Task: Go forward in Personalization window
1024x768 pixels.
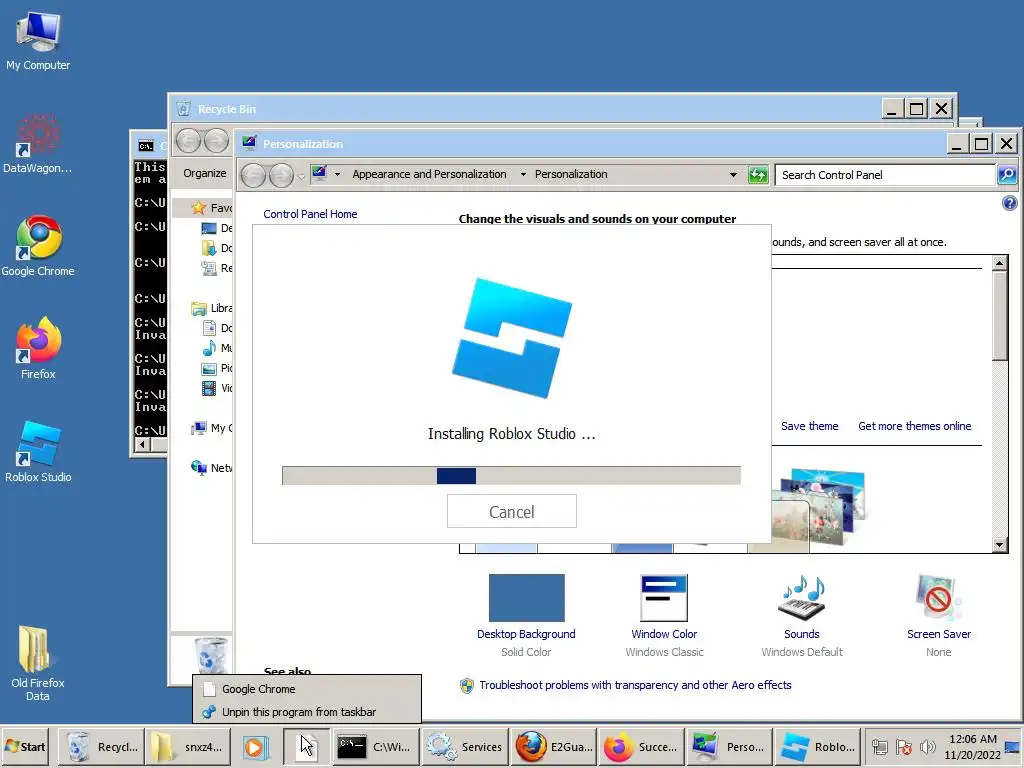Action: coord(281,175)
